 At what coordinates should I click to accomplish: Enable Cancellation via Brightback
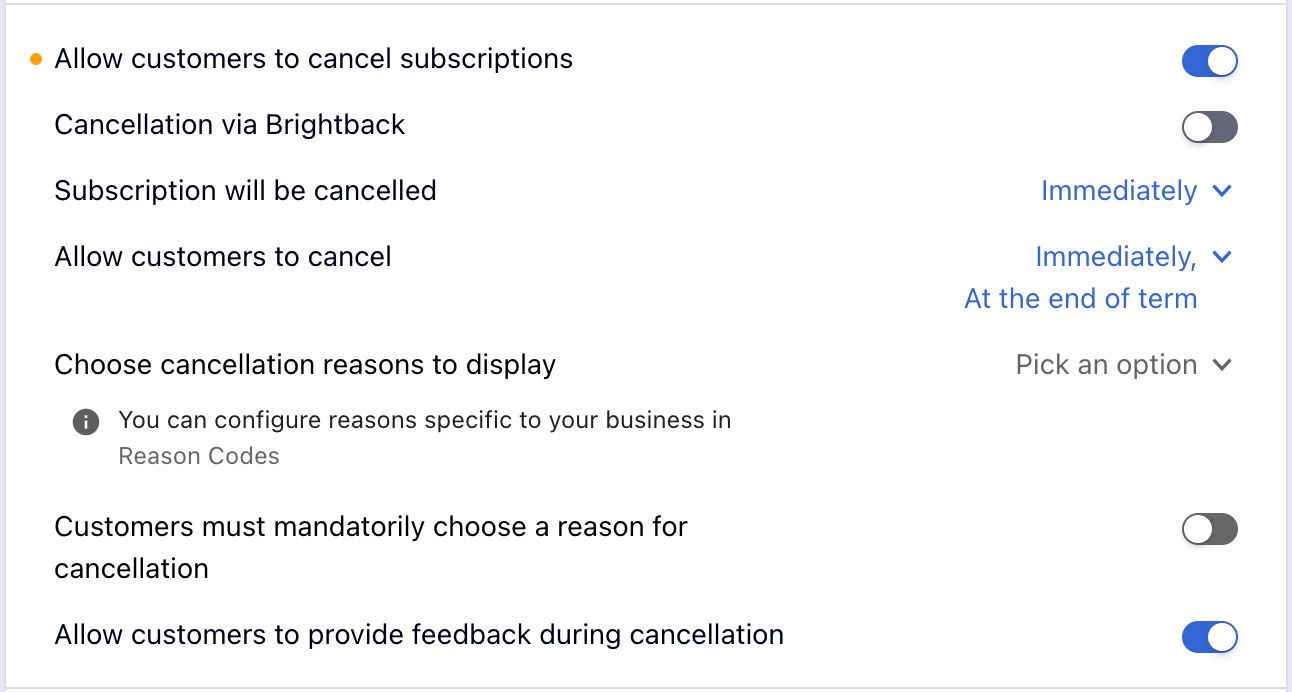[x=1209, y=127]
